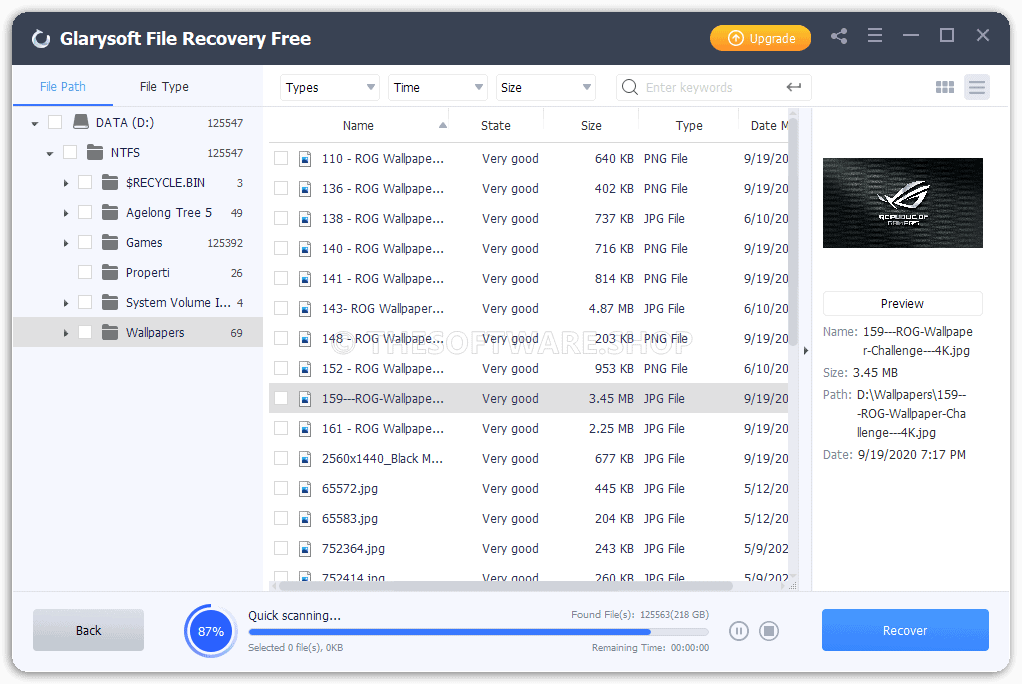
Task: Check the DATA (D:) checkbox
Action: (55, 122)
